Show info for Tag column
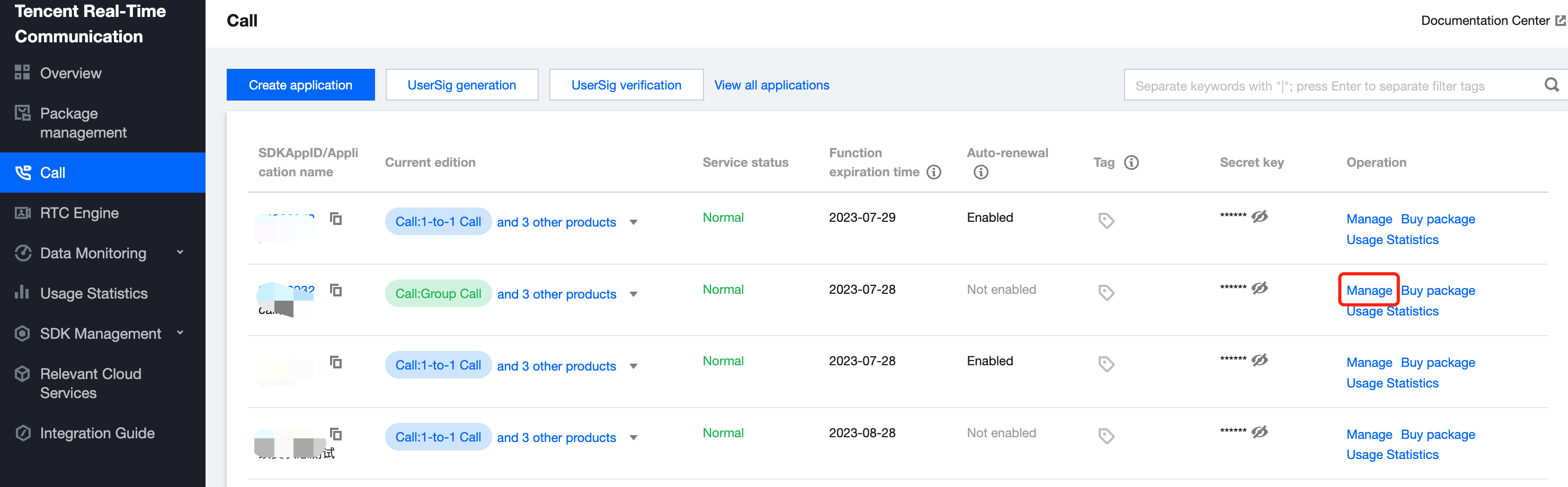This screenshot has height=487, width=1568. pyautogui.click(x=1131, y=163)
